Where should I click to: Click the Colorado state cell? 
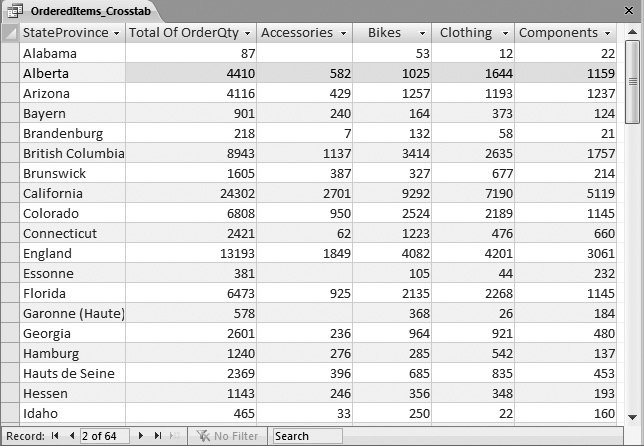(x=72, y=214)
